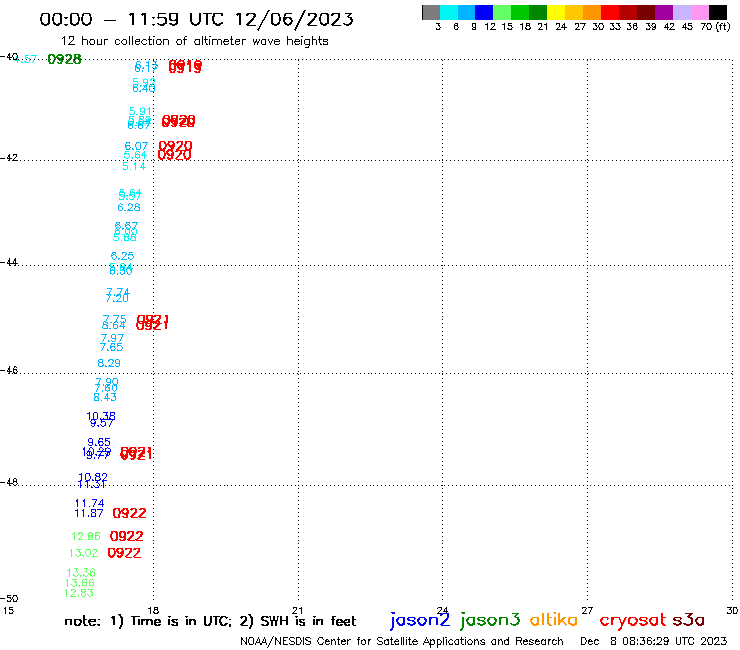
Task: Select the '-46' latitude axis label
Action: coord(9,370)
